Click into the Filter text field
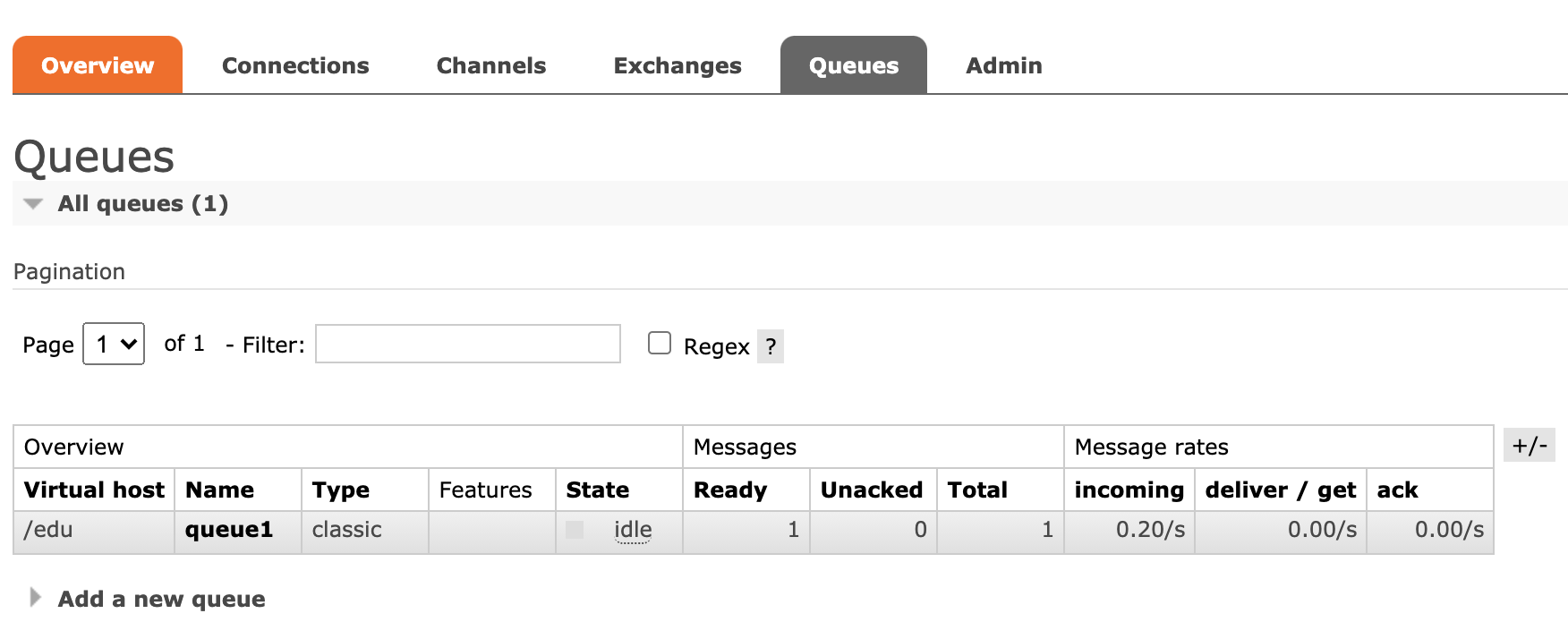This screenshot has width=1568, height=639. point(467,344)
